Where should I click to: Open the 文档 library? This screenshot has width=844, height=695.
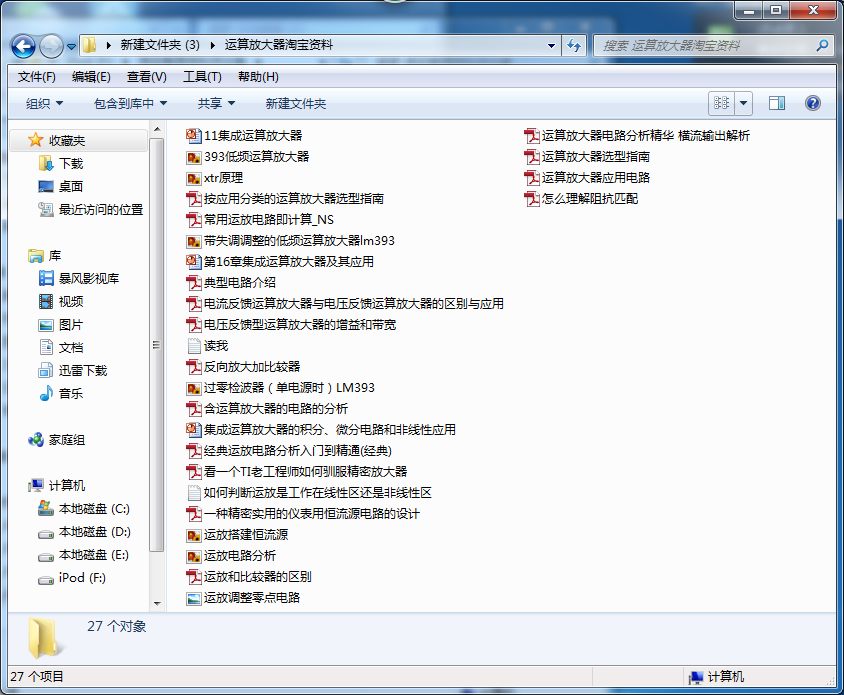(71, 348)
